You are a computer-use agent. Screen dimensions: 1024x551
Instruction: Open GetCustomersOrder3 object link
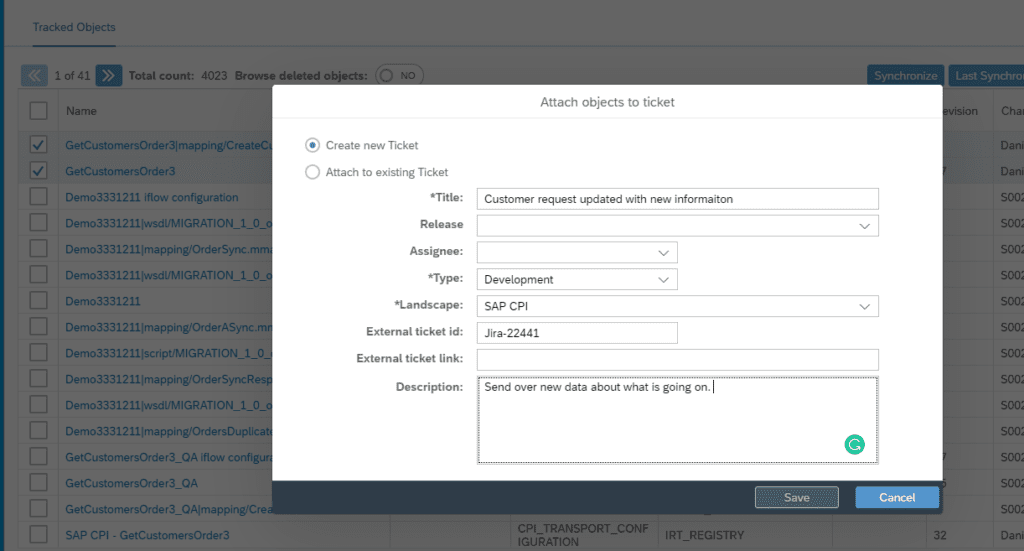[x=120, y=171]
